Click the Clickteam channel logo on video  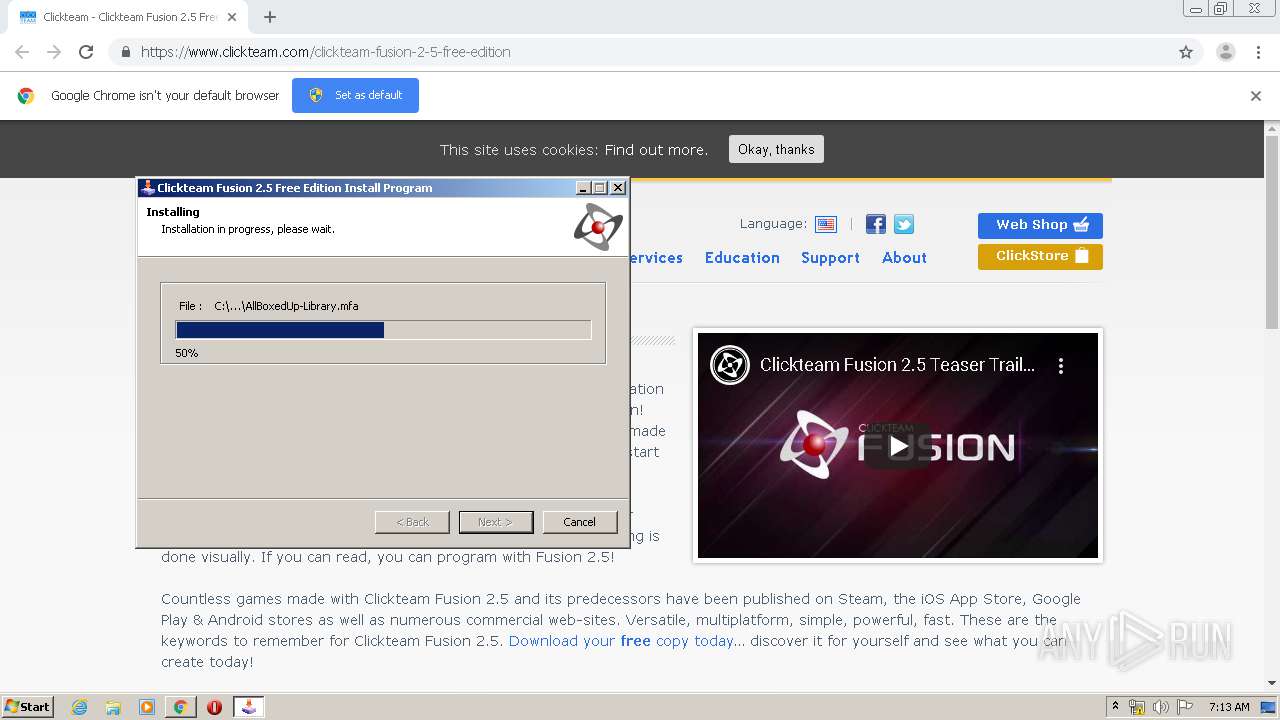point(730,365)
